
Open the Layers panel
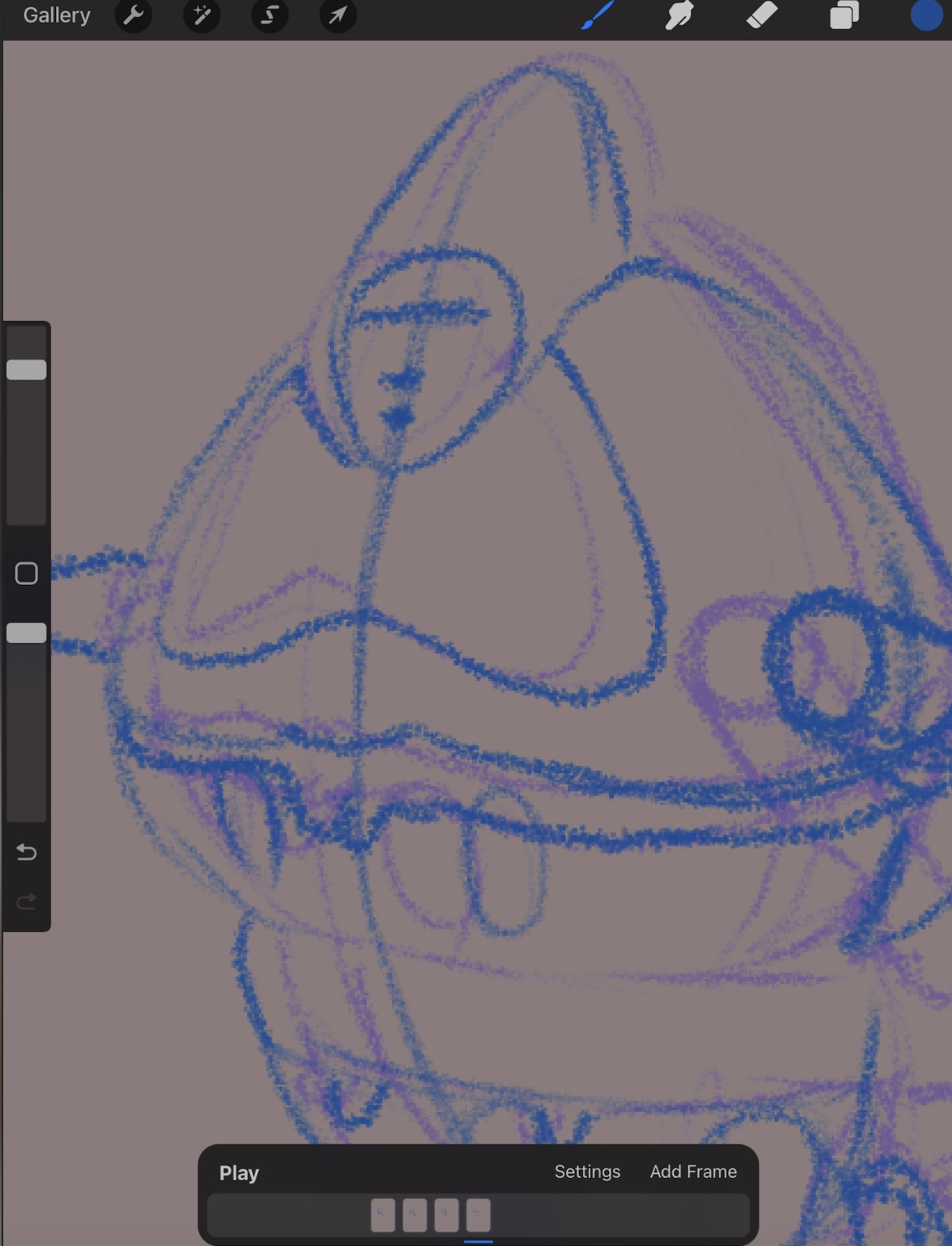click(x=844, y=15)
